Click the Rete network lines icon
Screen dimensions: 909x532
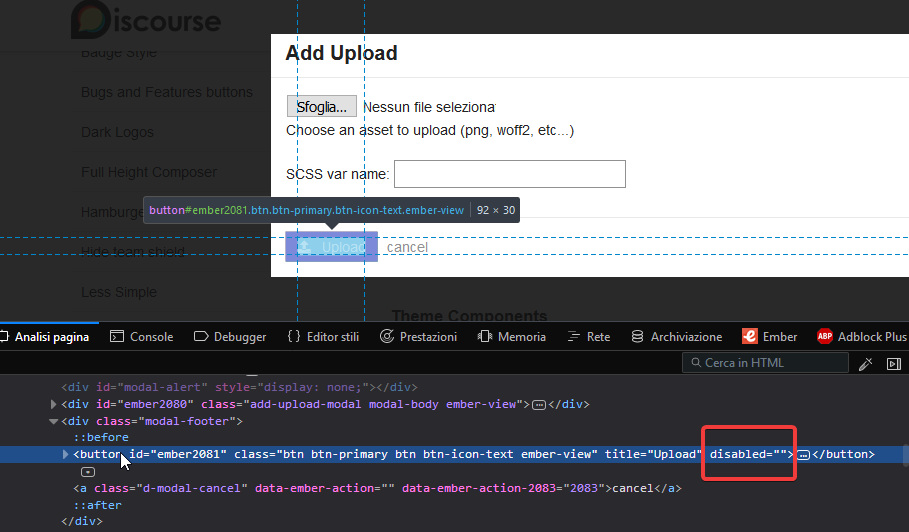click(573, 337)
